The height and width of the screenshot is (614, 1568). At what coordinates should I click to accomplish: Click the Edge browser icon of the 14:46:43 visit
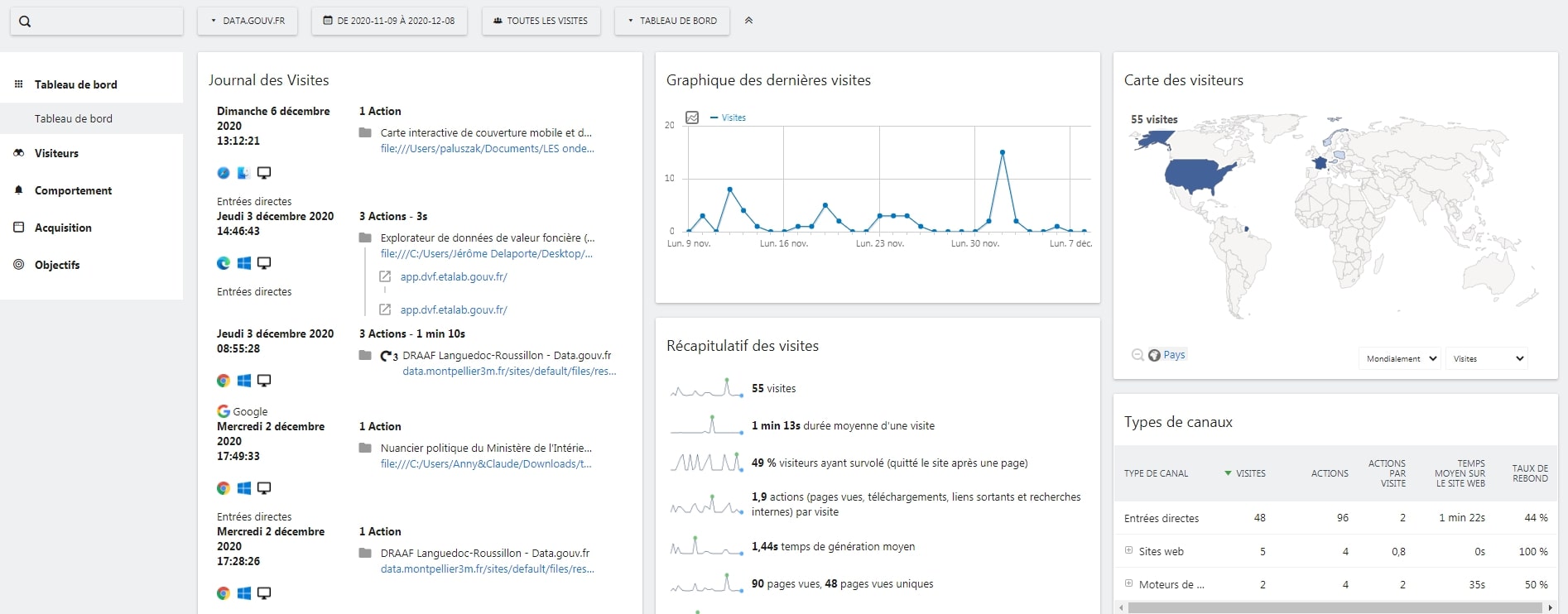tap(224, 263)
